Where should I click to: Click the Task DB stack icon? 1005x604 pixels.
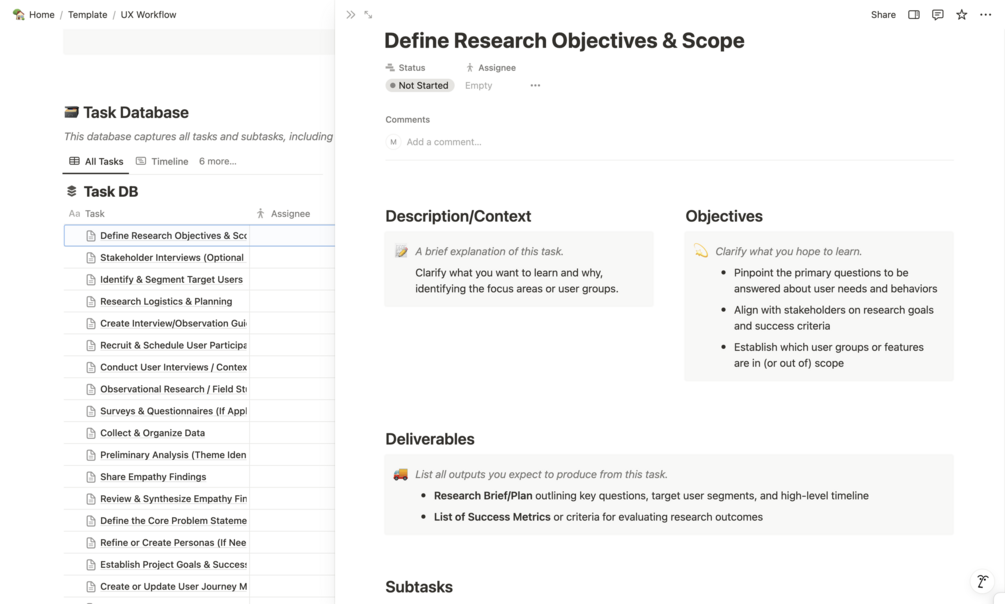pyautogui.click(x=71, y=191)
